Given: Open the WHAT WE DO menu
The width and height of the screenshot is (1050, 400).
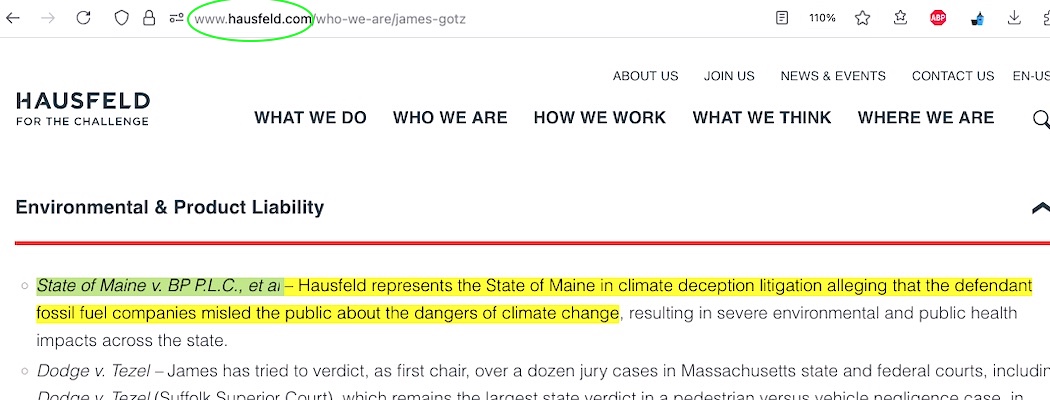Looking at the screenshot, I should pyautogui.click(x=310, y=118).
